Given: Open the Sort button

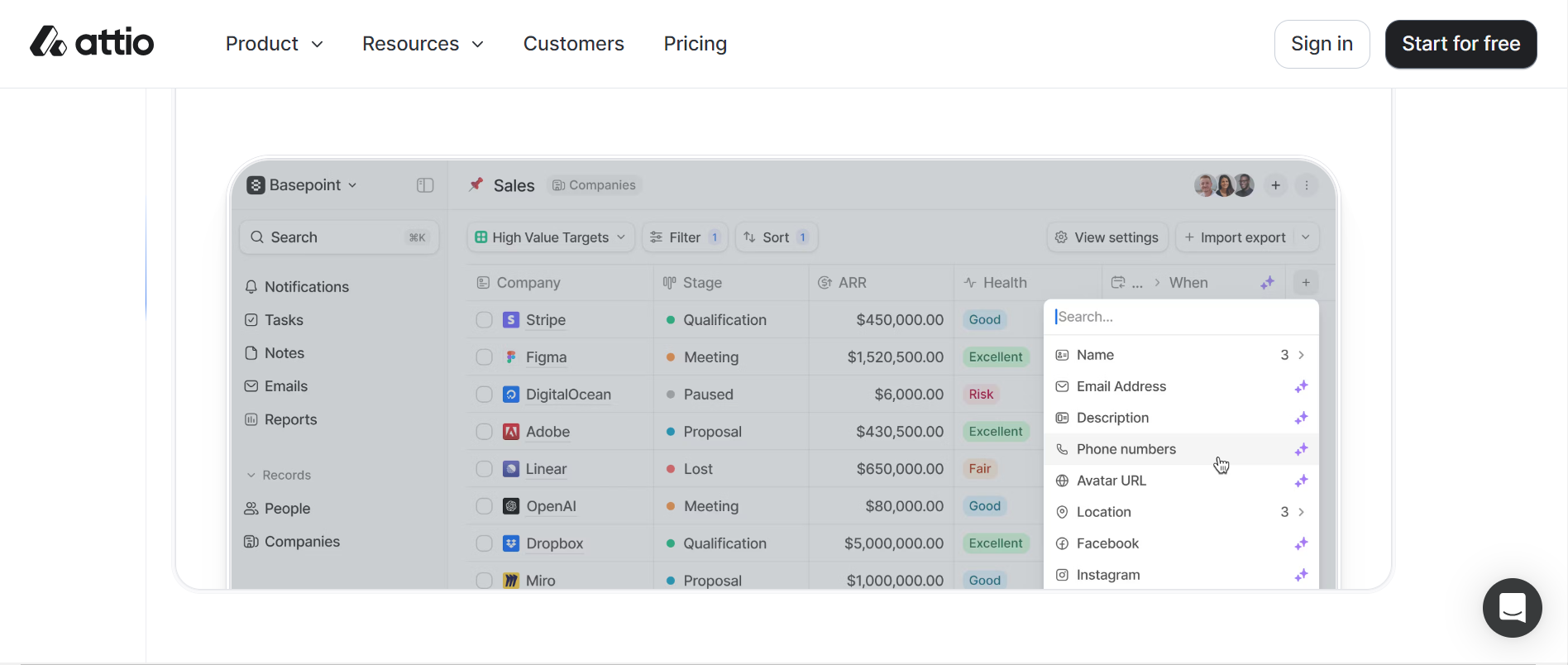Looking at the screenshot, I should coord(777,237).
